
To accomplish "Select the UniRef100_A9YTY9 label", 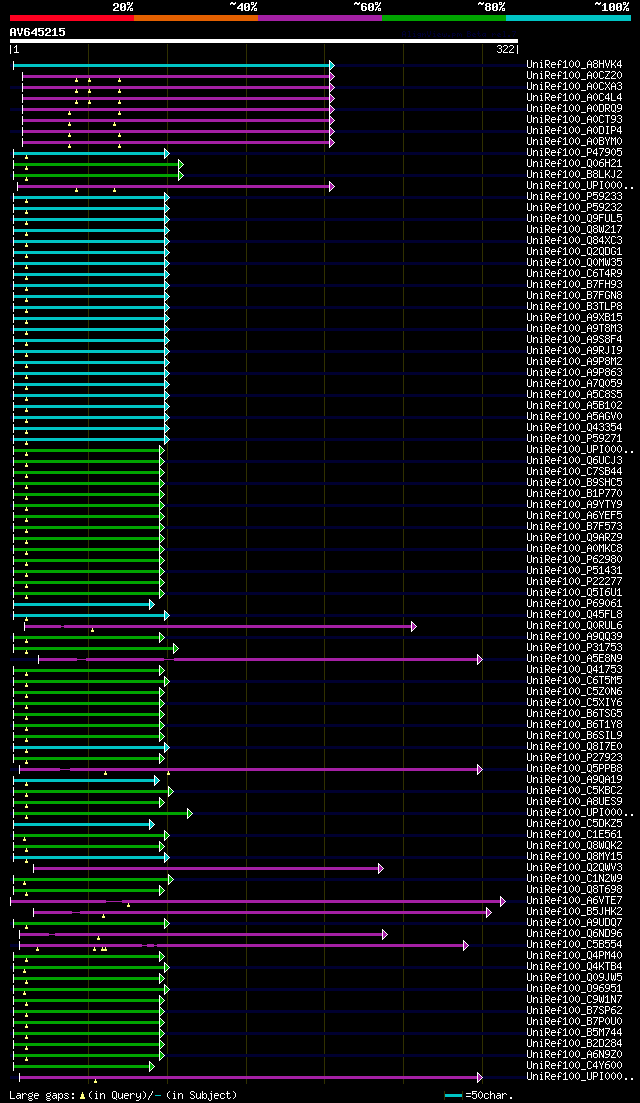I will [x=574, y=504].
